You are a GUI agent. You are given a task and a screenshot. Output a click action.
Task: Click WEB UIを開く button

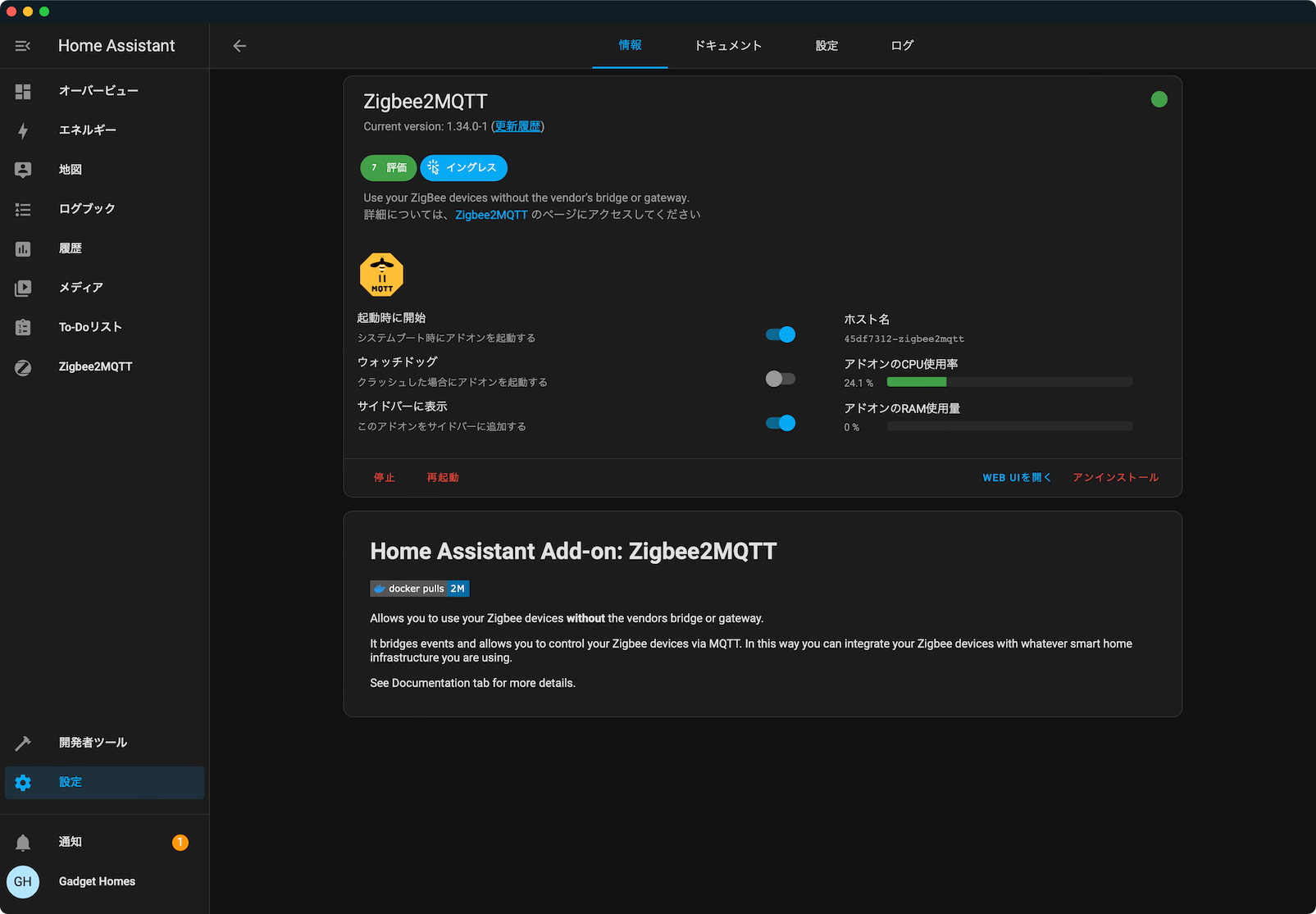click(x=1017, y=478)
